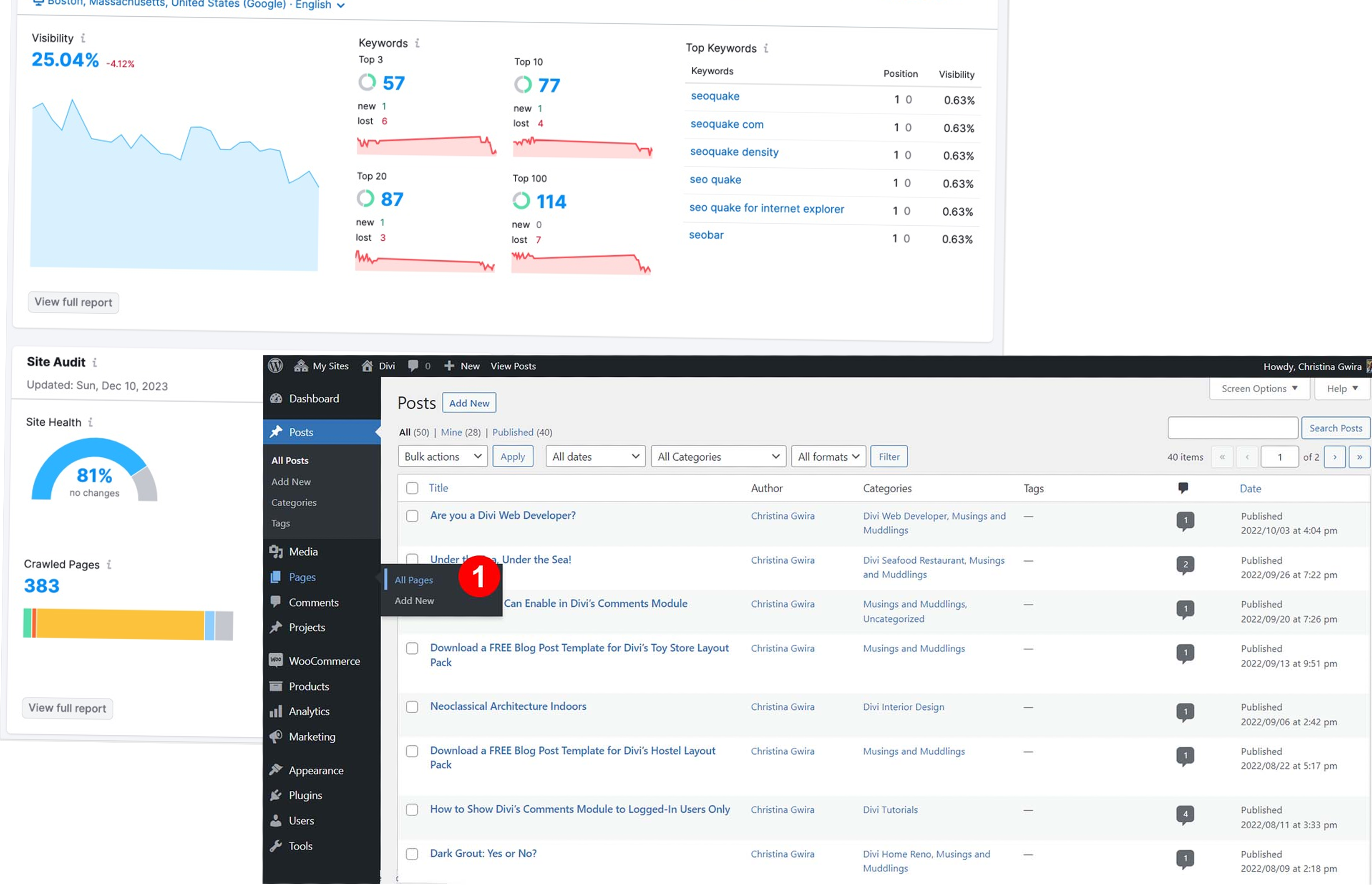Click the Products archive icon
This screenshot has width=1372, height=885.
coord(276,686)
